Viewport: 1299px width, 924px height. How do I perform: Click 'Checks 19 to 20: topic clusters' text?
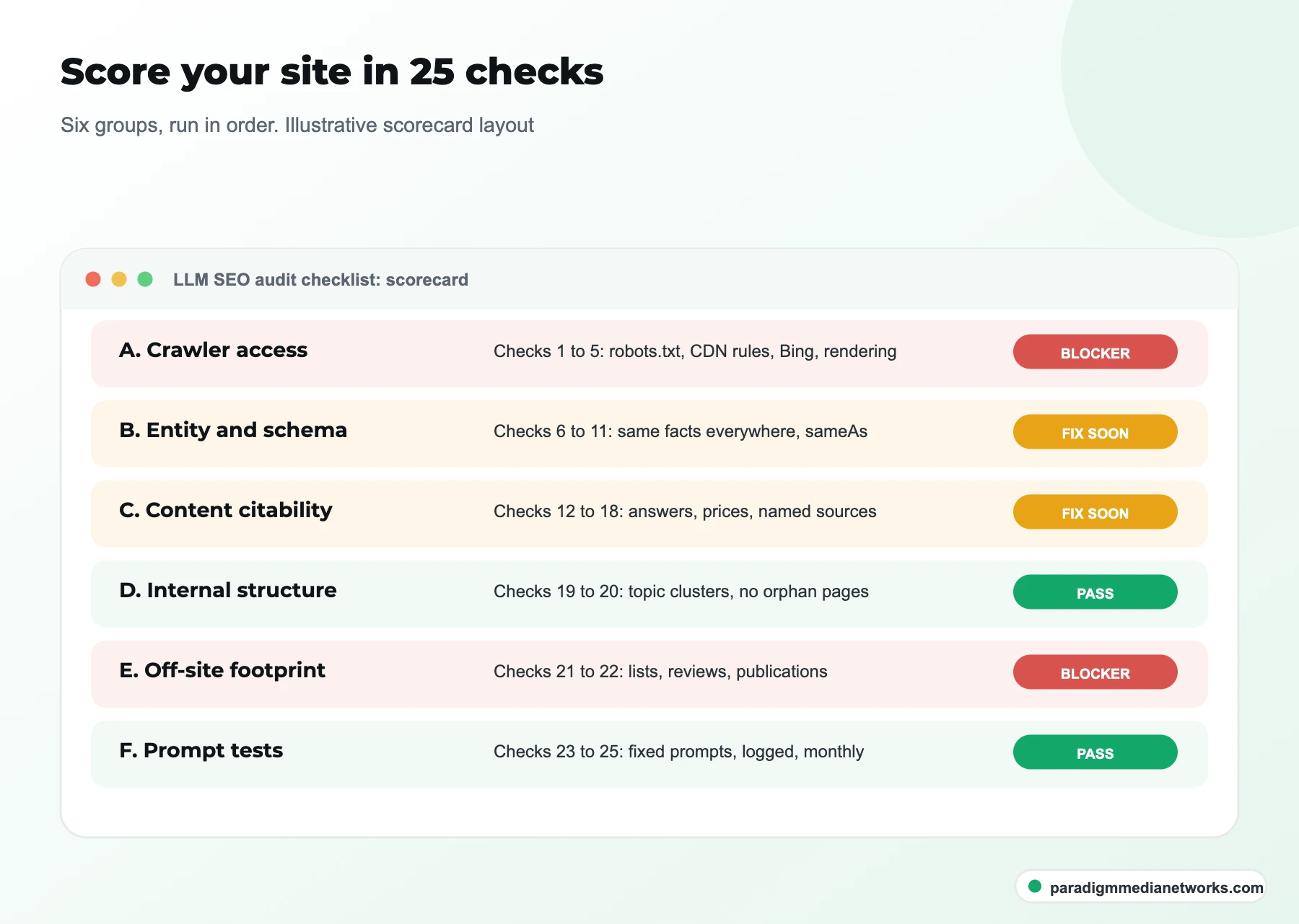pyautogui.click(x=681, y=591)
